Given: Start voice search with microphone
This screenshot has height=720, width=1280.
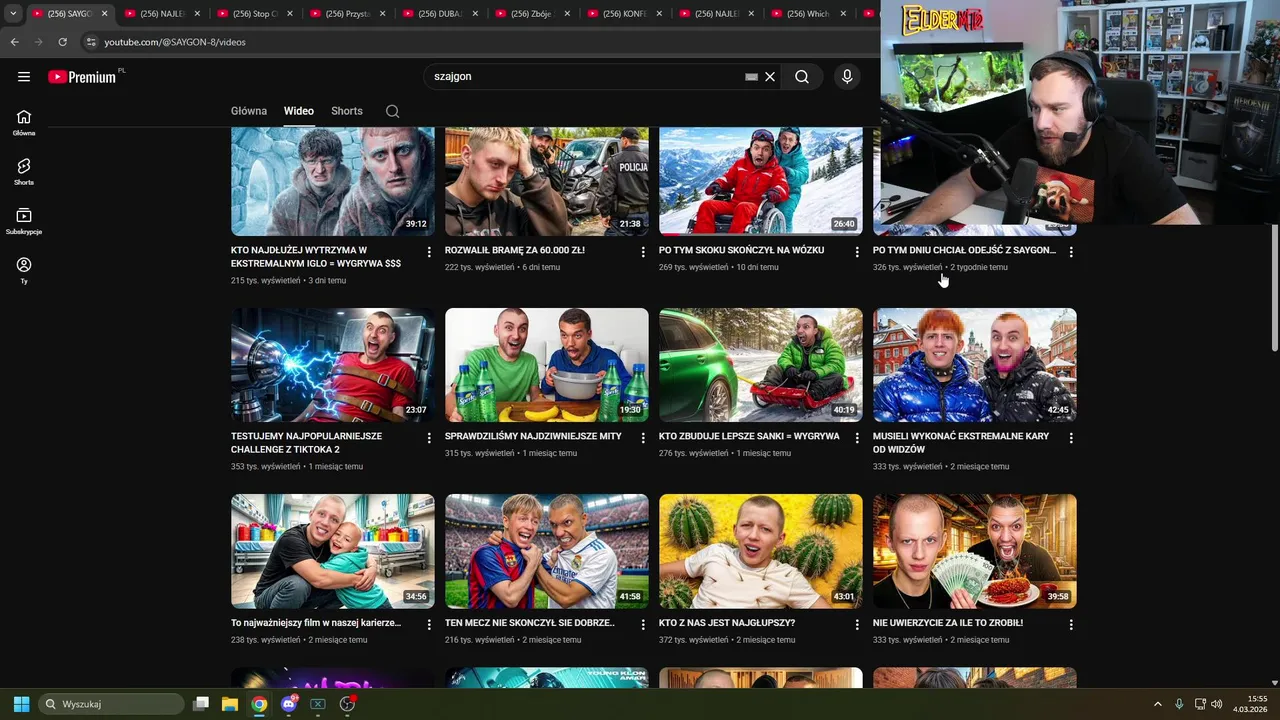Looking at the screenshot, I should click(847, 77).
